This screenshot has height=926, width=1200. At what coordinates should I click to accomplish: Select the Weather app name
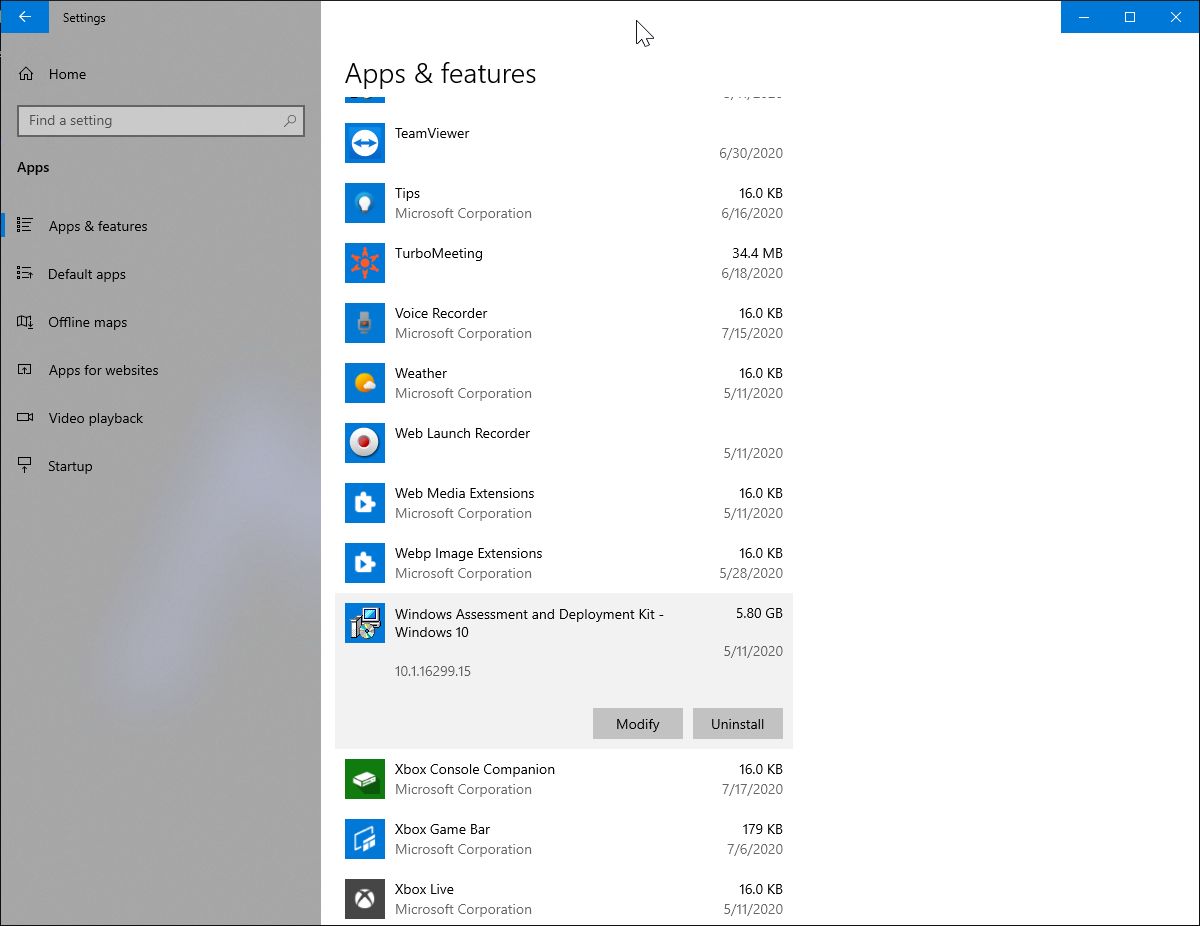click(421, 373)
